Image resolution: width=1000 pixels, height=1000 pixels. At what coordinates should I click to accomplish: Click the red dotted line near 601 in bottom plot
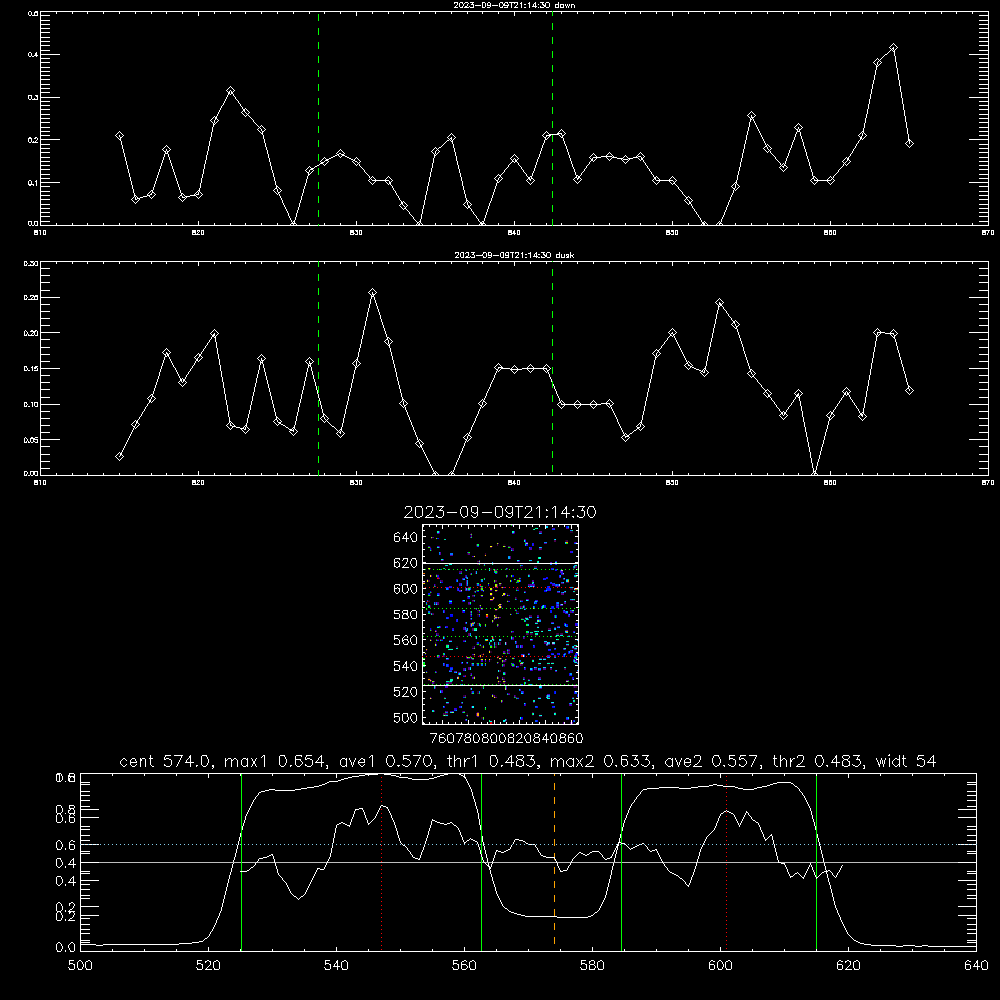(726, 861)
